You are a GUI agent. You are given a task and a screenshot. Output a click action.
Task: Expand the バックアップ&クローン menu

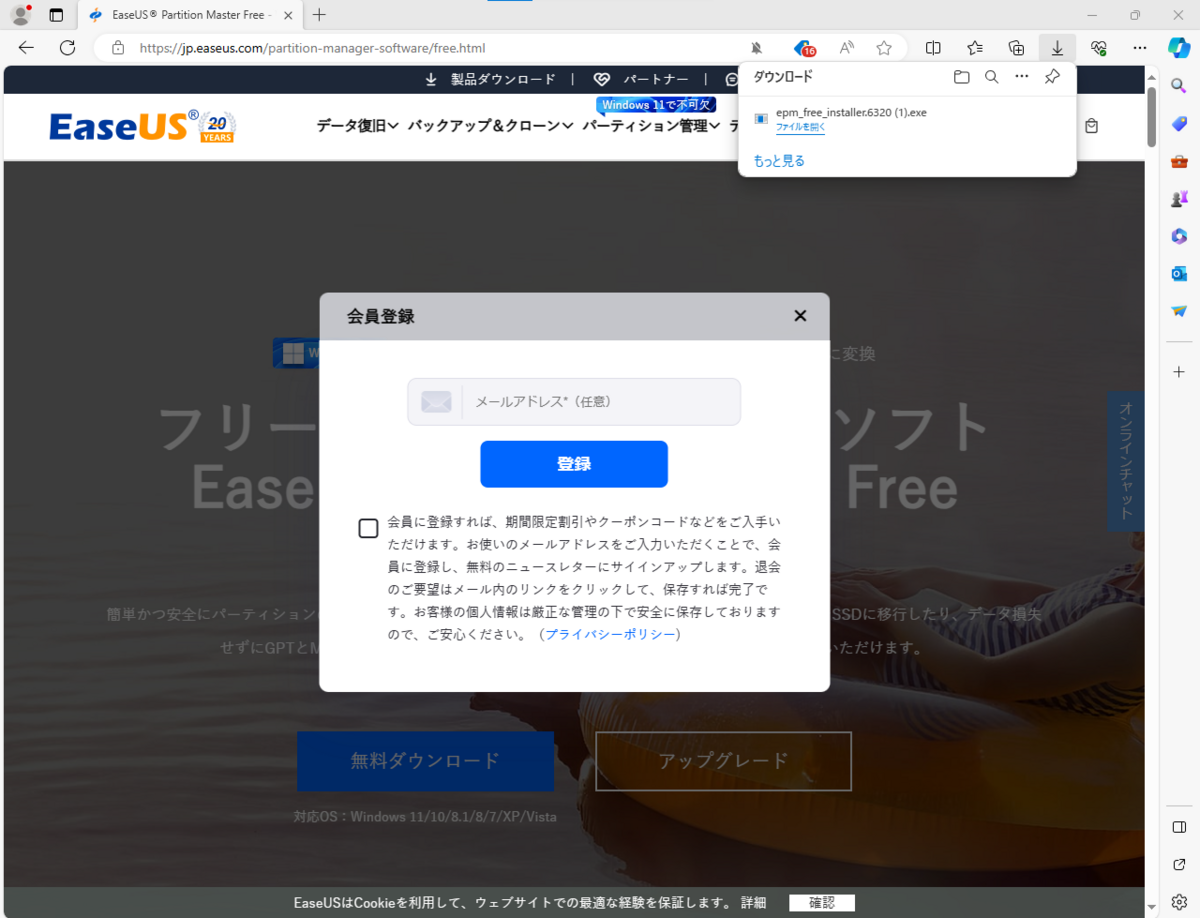coord(490,126)
